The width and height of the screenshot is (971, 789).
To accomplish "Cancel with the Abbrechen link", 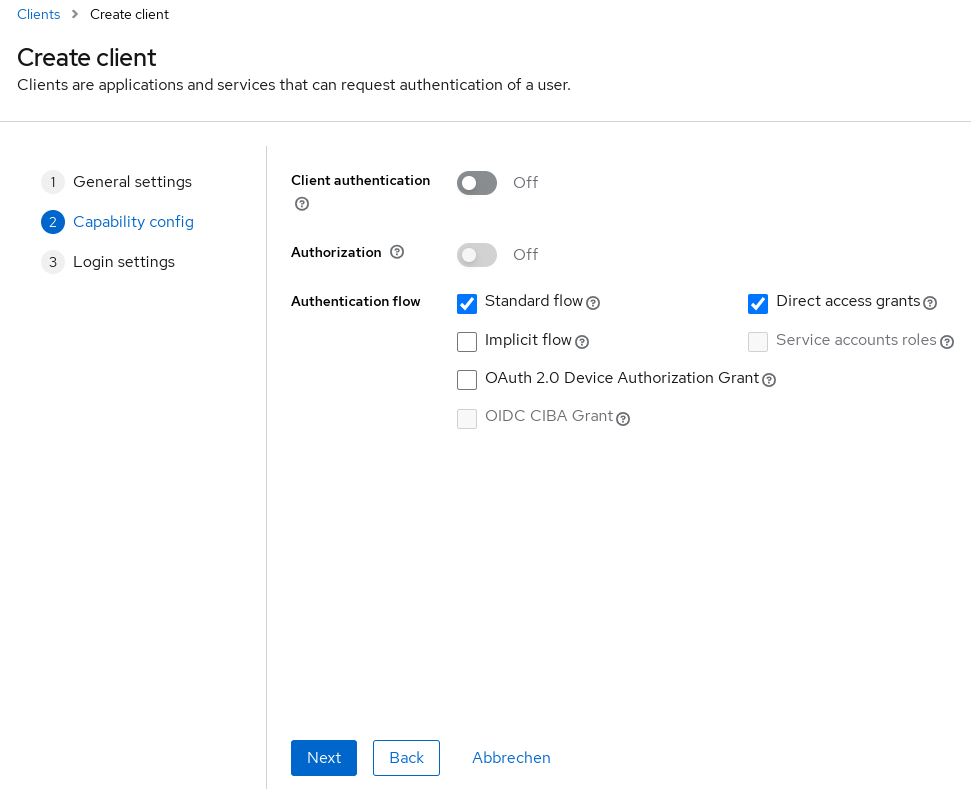I will (511, 758).
